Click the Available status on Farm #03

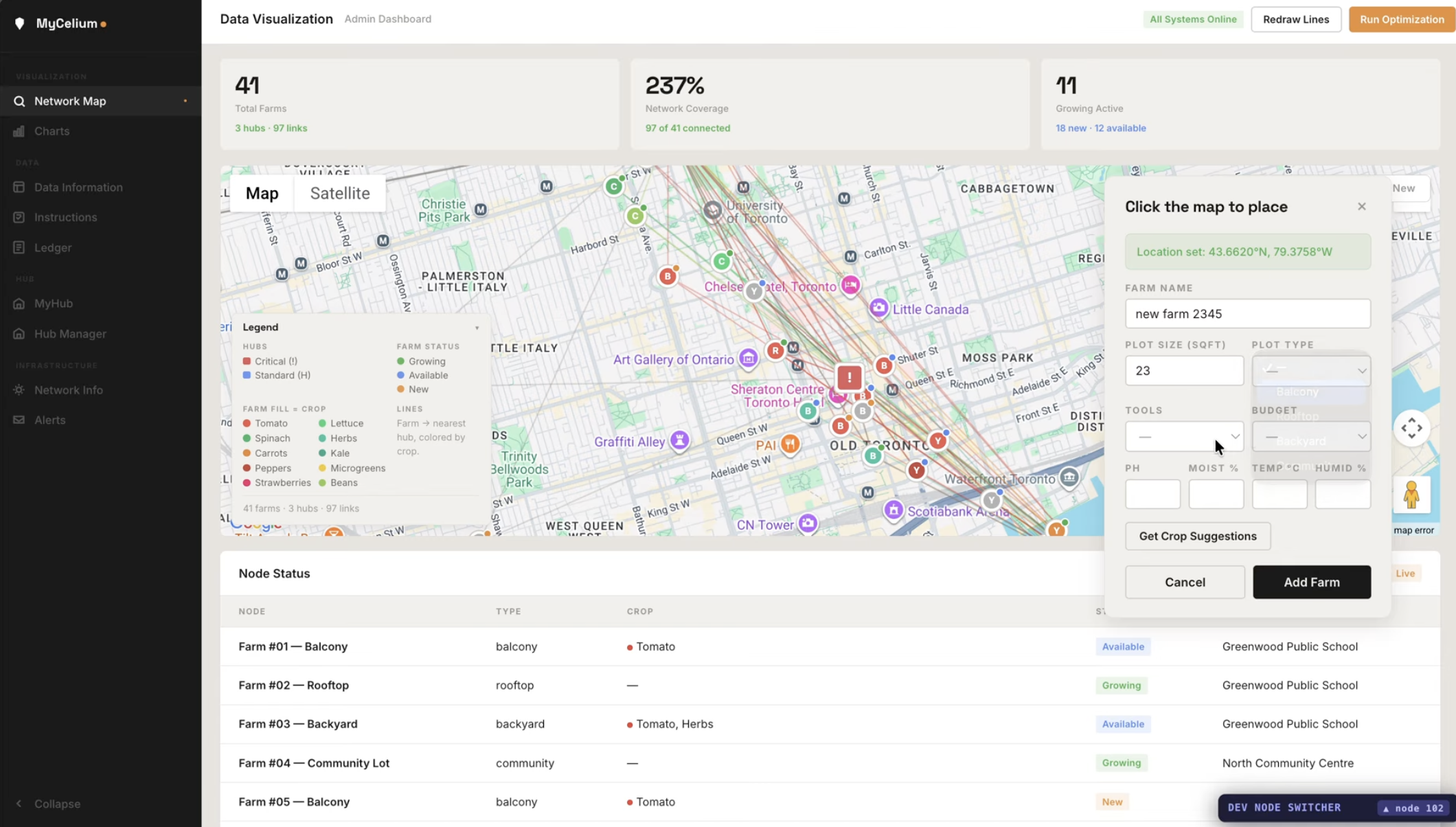(1123, 724)
